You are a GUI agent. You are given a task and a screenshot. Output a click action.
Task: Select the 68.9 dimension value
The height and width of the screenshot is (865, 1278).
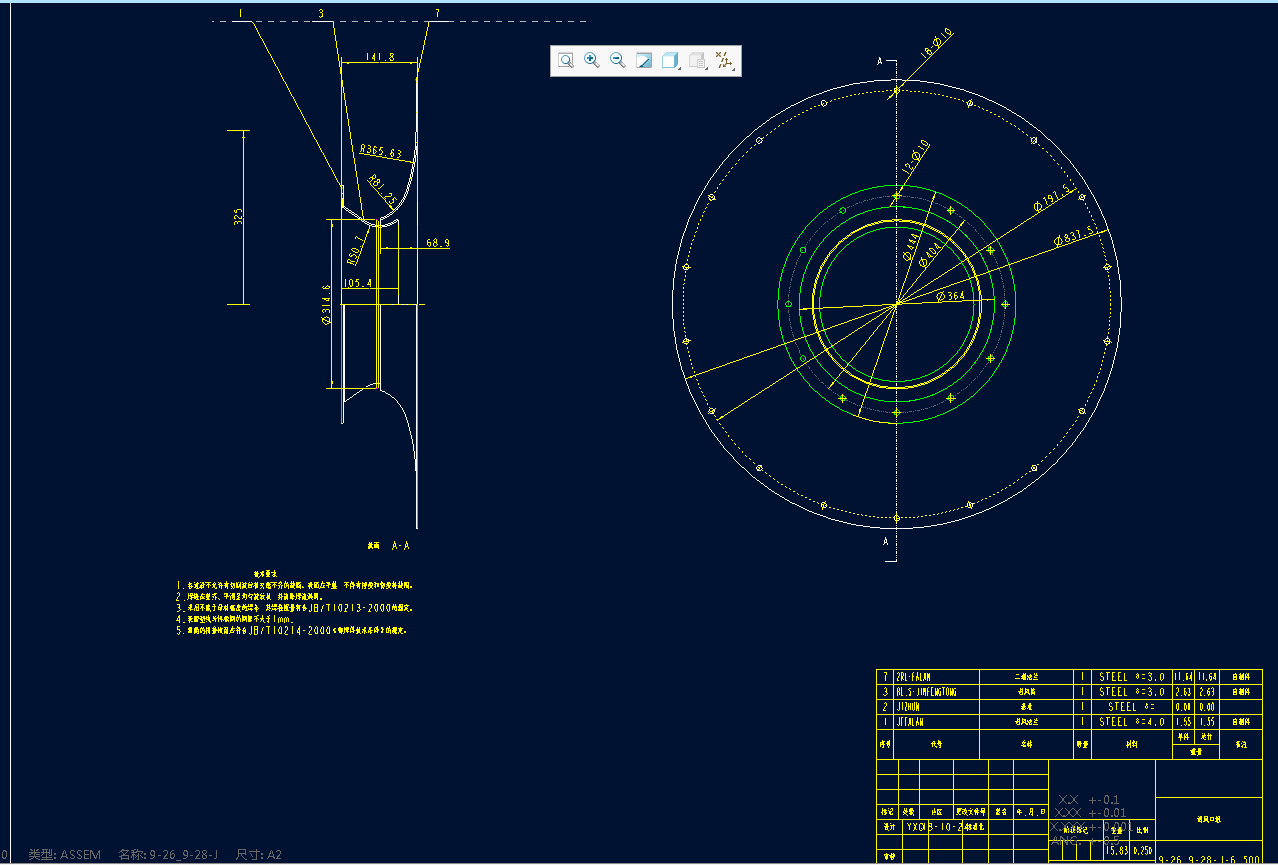click(437, 243)
